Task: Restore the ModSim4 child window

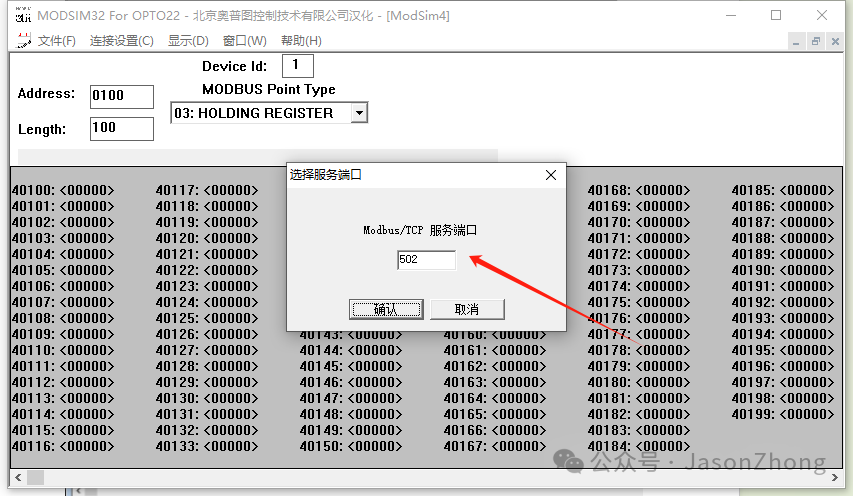Action: coord(815,41)
